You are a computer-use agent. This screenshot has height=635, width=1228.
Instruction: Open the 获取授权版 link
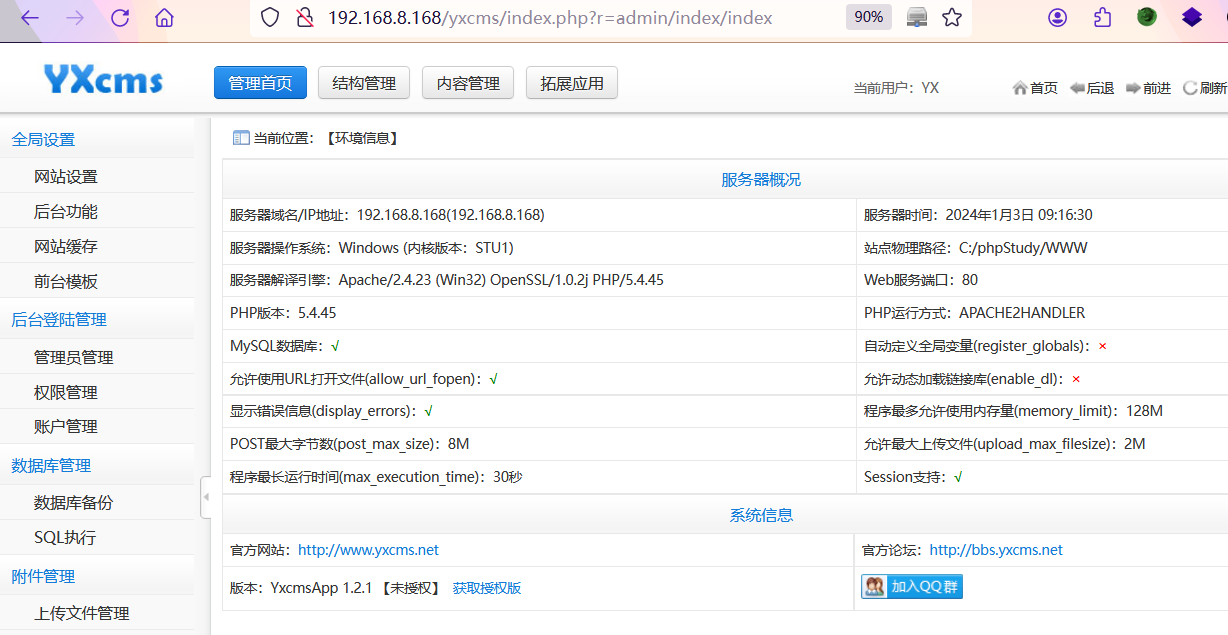487,588
